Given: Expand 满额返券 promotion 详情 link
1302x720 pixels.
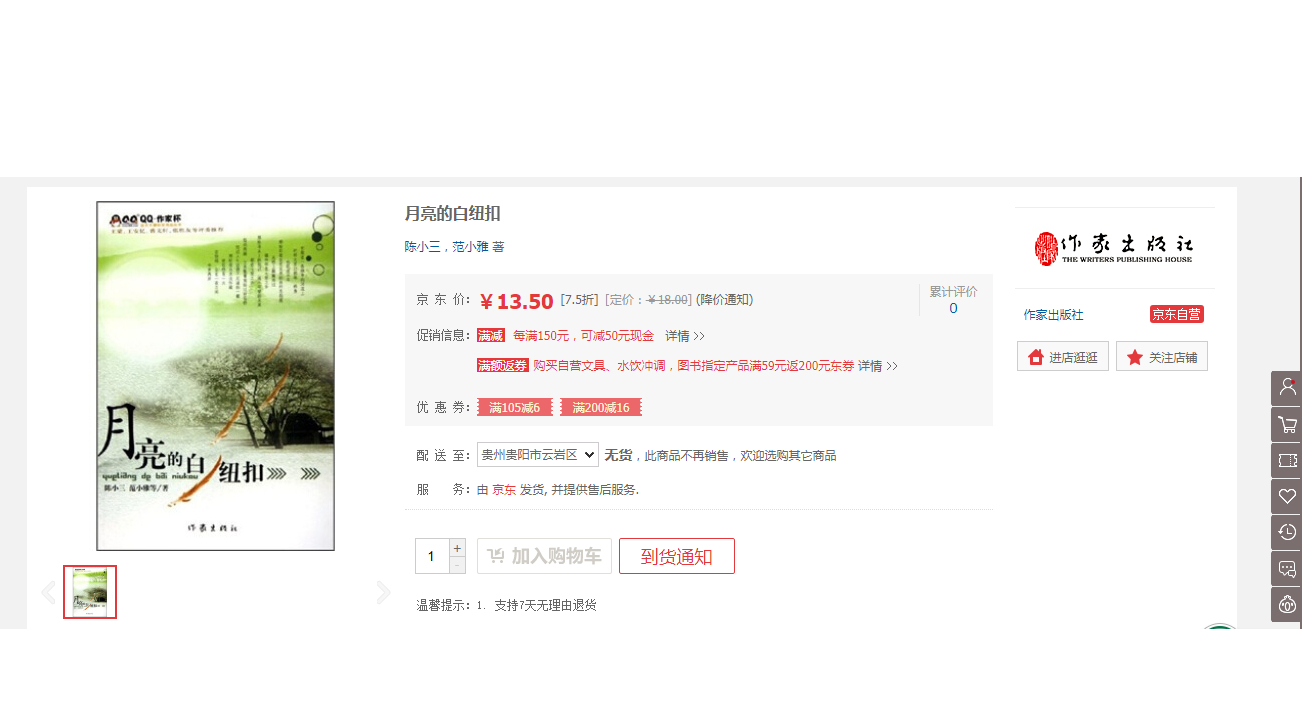Looking at the screenshot, I should pos(878,366).
